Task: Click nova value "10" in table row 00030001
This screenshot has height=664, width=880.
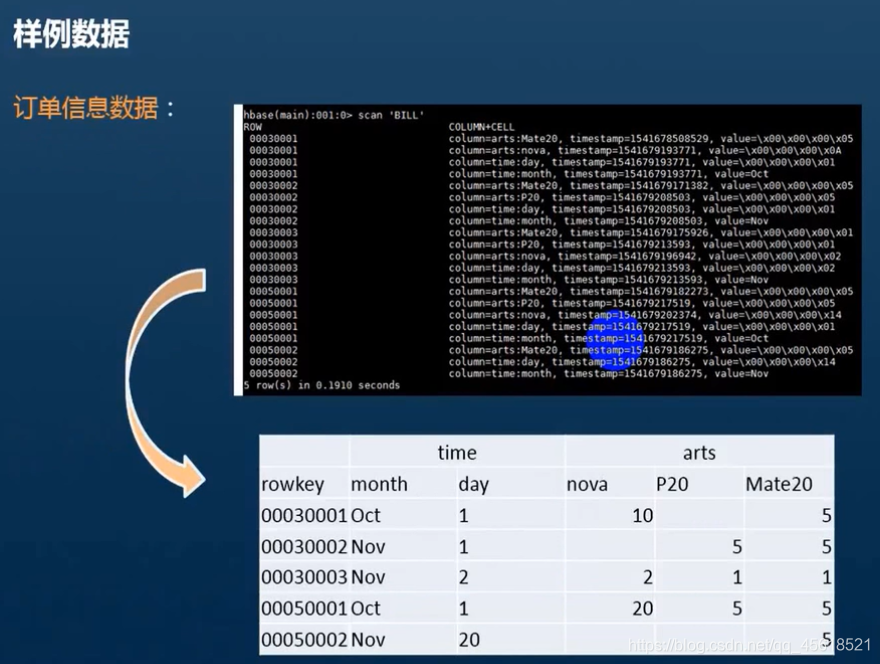Action: point(643,515)
